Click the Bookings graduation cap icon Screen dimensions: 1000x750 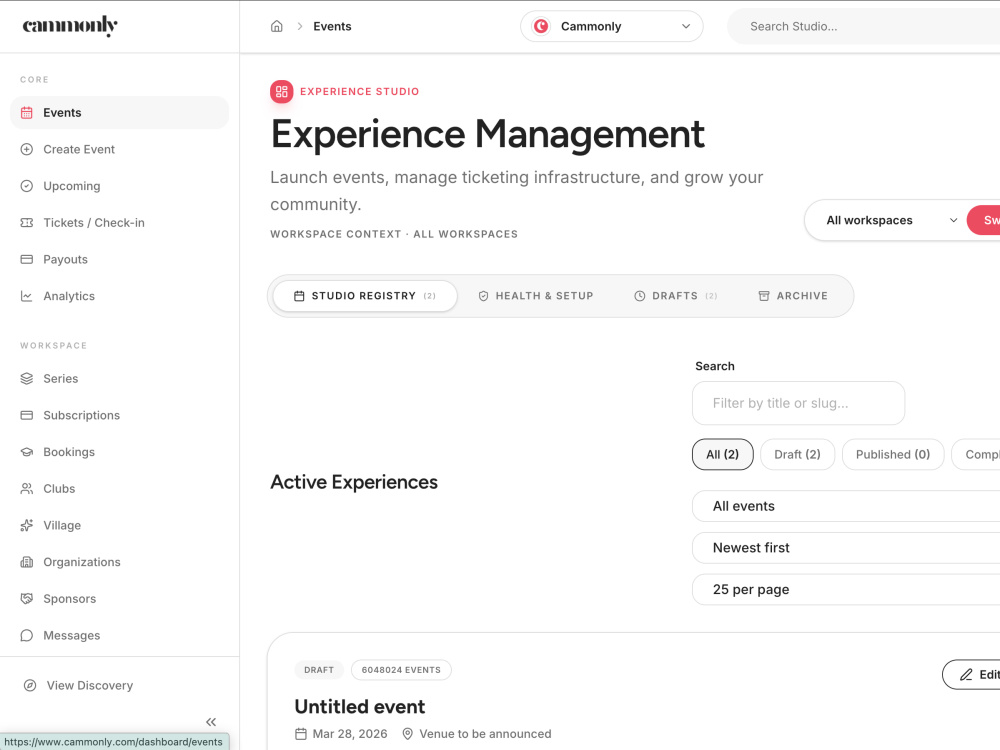pos(27,452)
